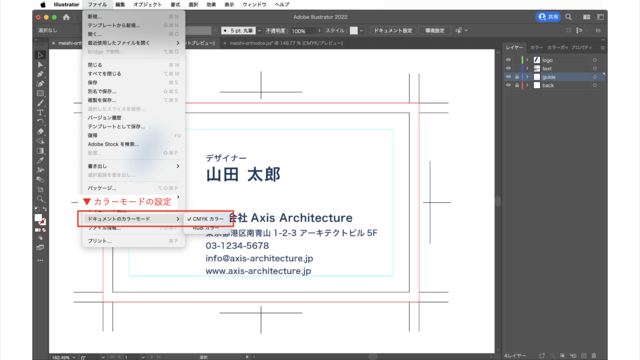
Task: Open the 5 pt brush definition dropdown
Action: 259,31
